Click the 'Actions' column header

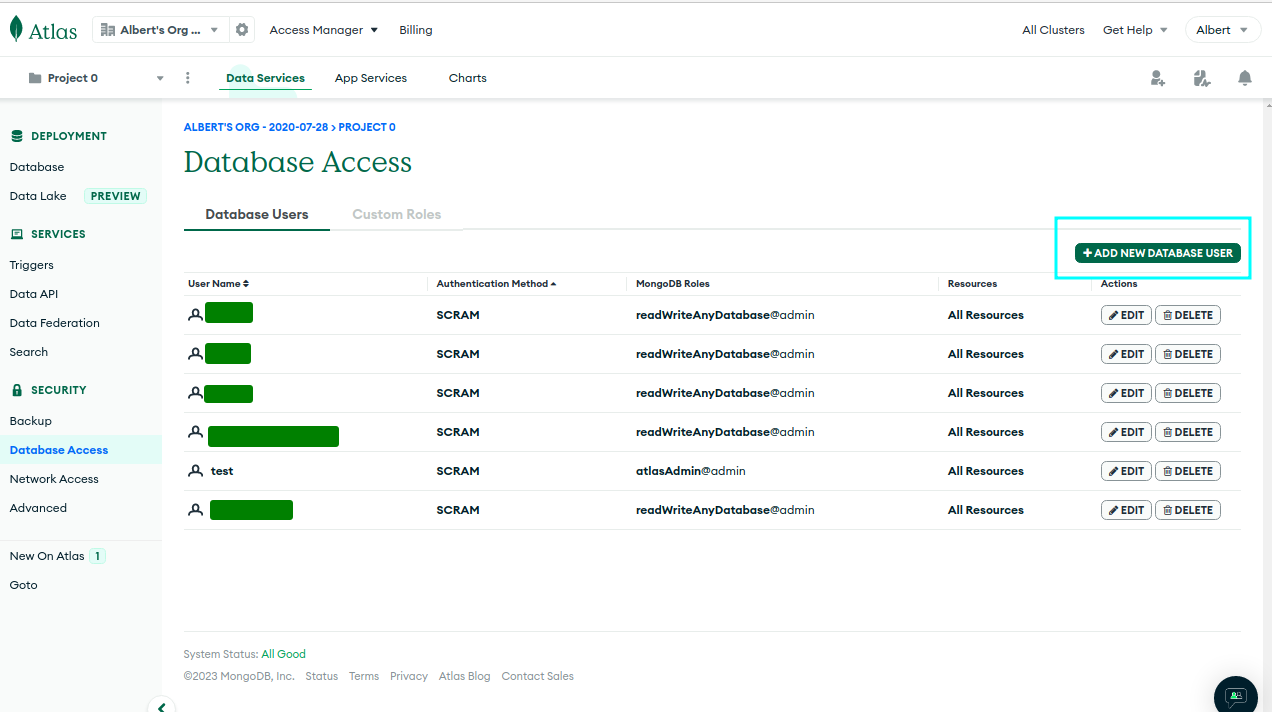(1119, 284)
